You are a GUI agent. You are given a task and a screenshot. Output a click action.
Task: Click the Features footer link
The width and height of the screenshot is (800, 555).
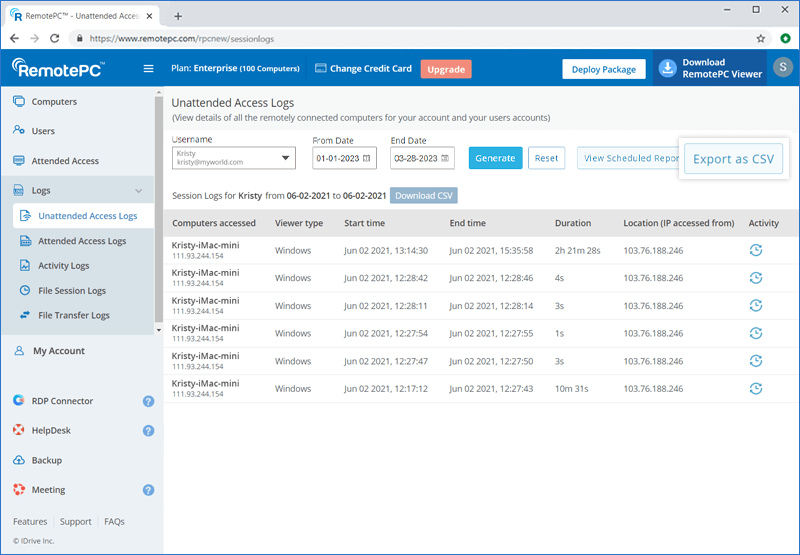[x=30, y=521]
